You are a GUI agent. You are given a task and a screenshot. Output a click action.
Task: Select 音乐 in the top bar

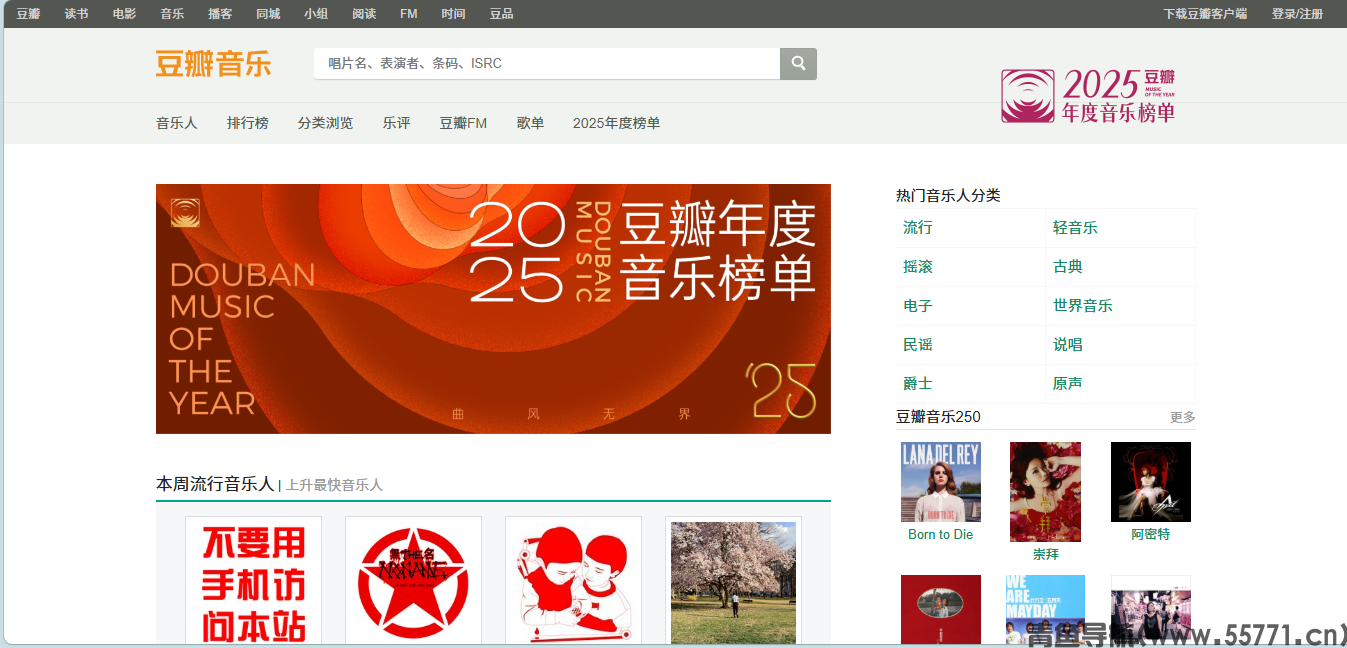point(172,14)
